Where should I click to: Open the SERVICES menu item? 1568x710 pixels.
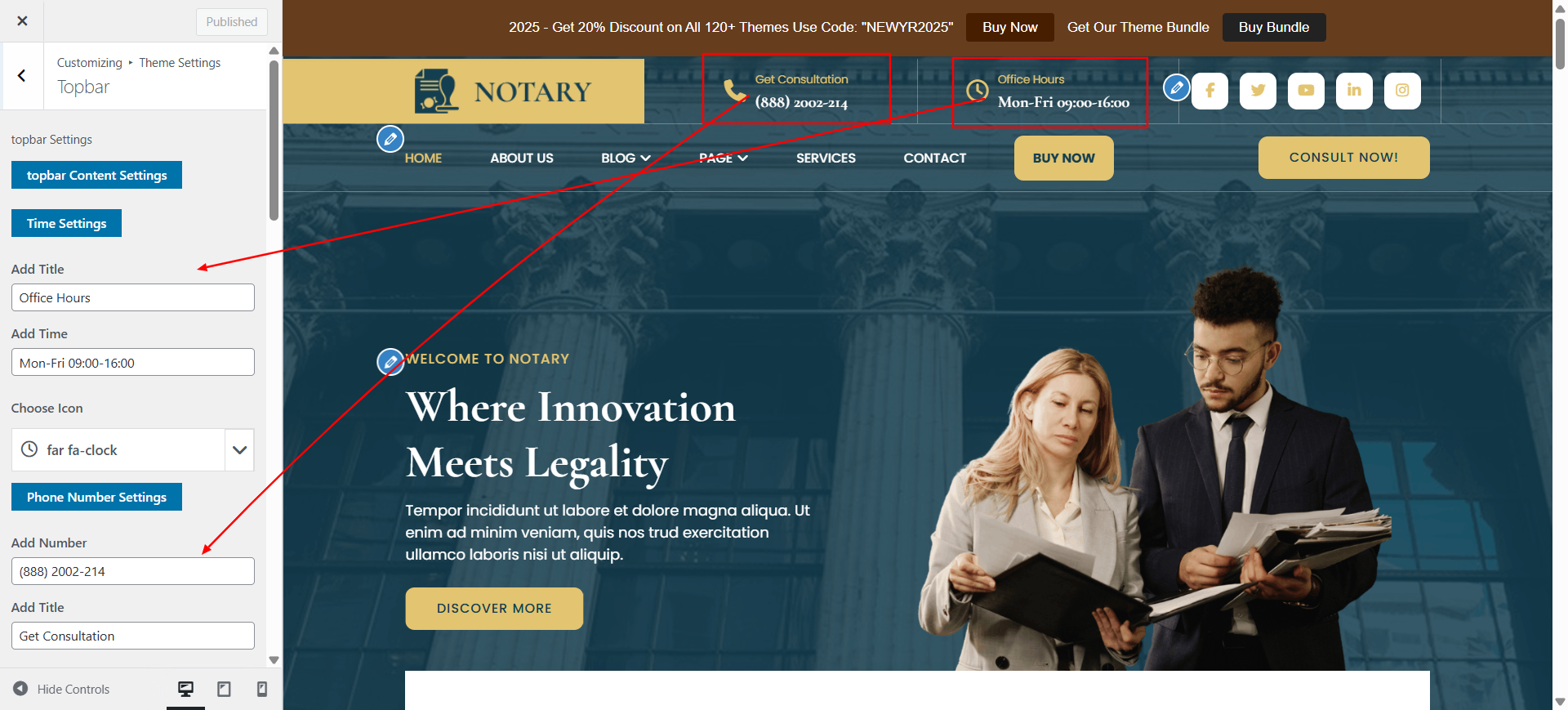826,159
